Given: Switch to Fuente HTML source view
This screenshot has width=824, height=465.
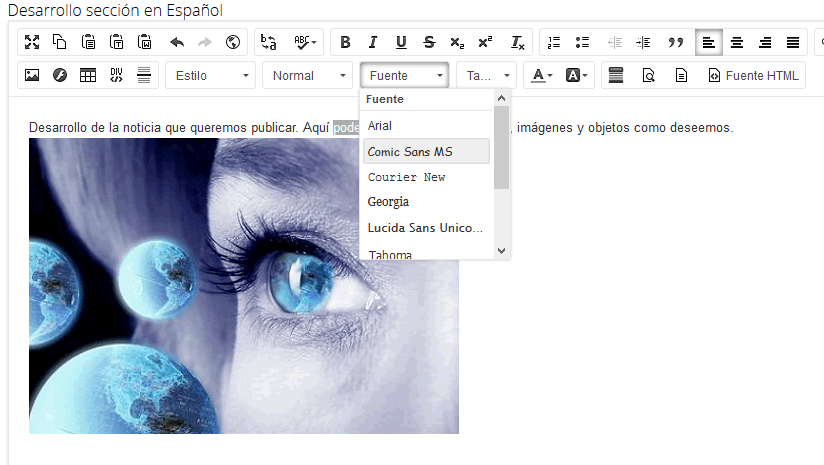Looking at the screenshot, I should 754,75.
